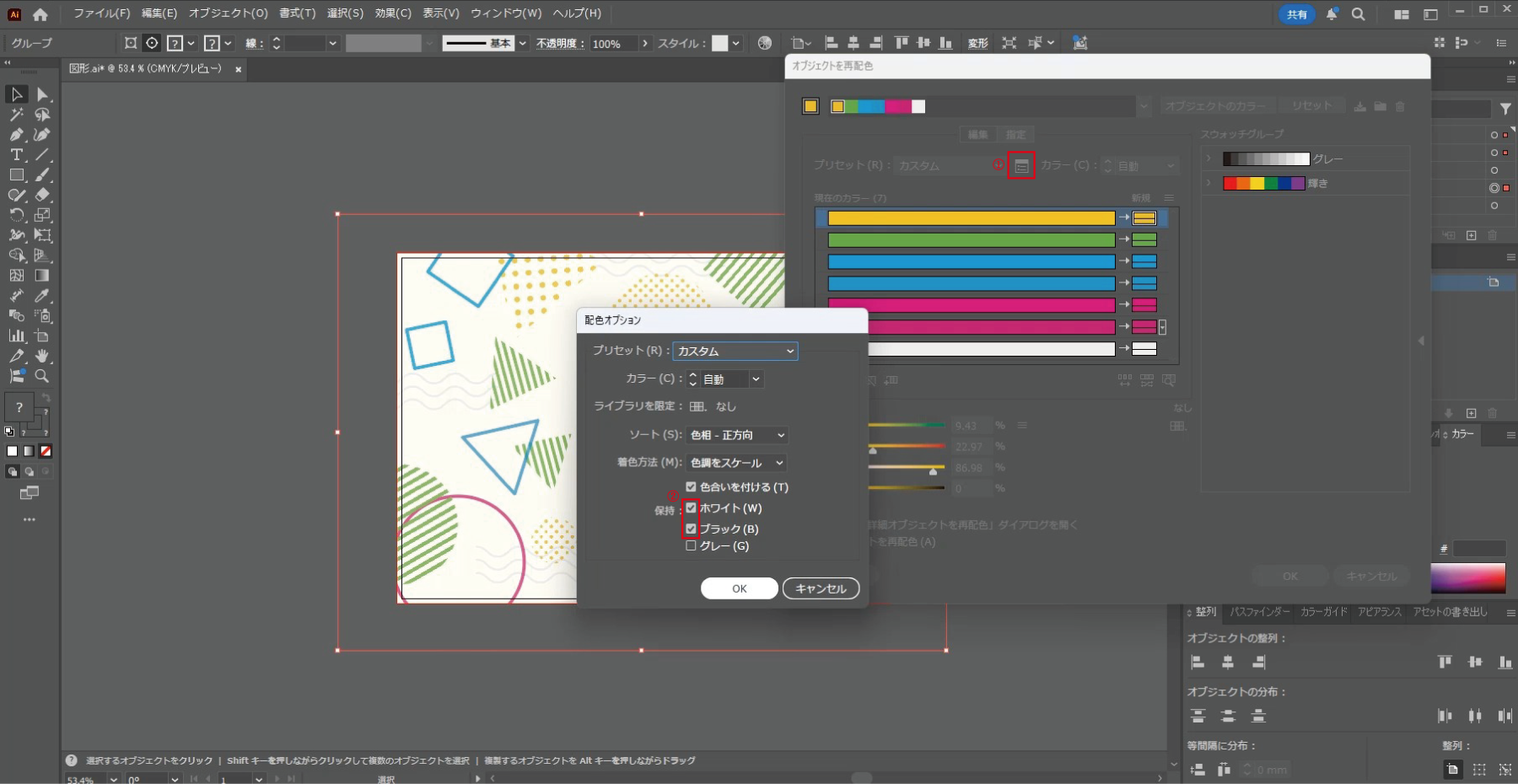
Task: Select the Hand tool
Action: coord(42,356)
